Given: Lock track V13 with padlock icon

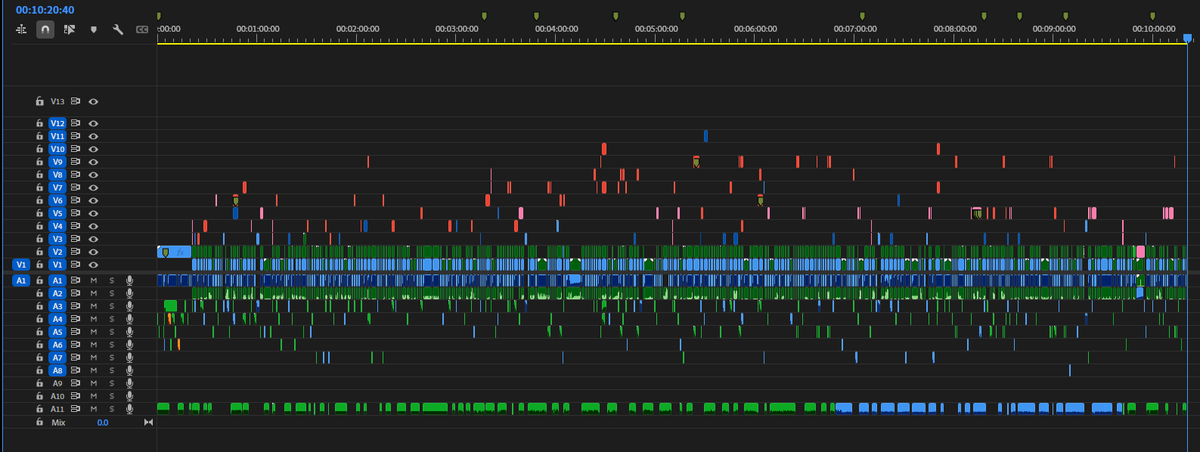Looking at the screenshot, I should [x=39, y=101].
